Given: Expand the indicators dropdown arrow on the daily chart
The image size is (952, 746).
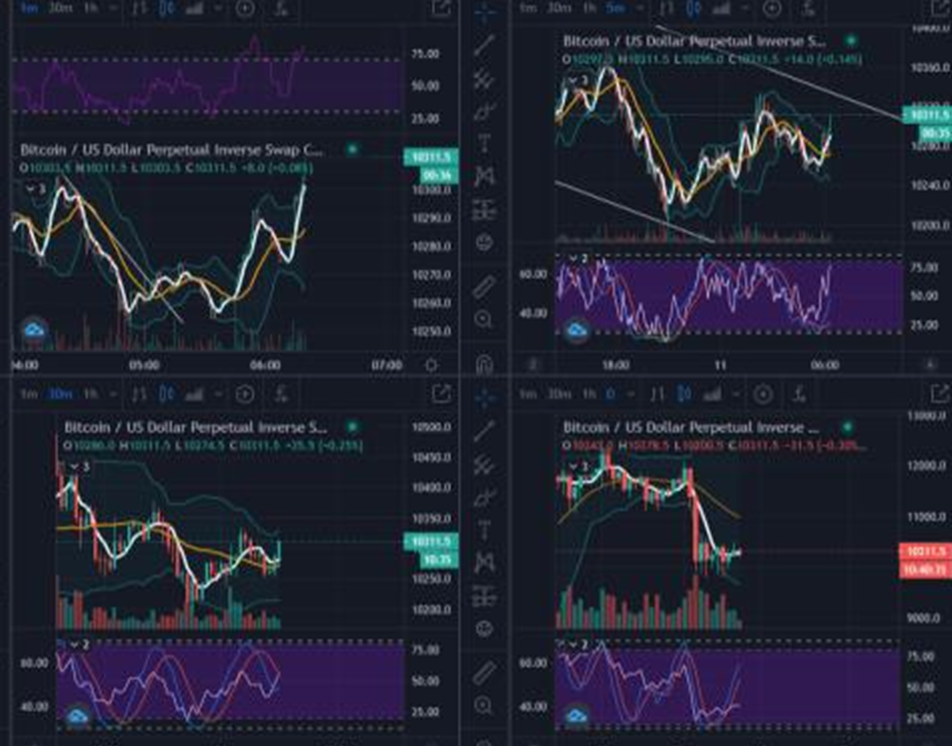Looking at the screenshot, I should coord(735,395).
